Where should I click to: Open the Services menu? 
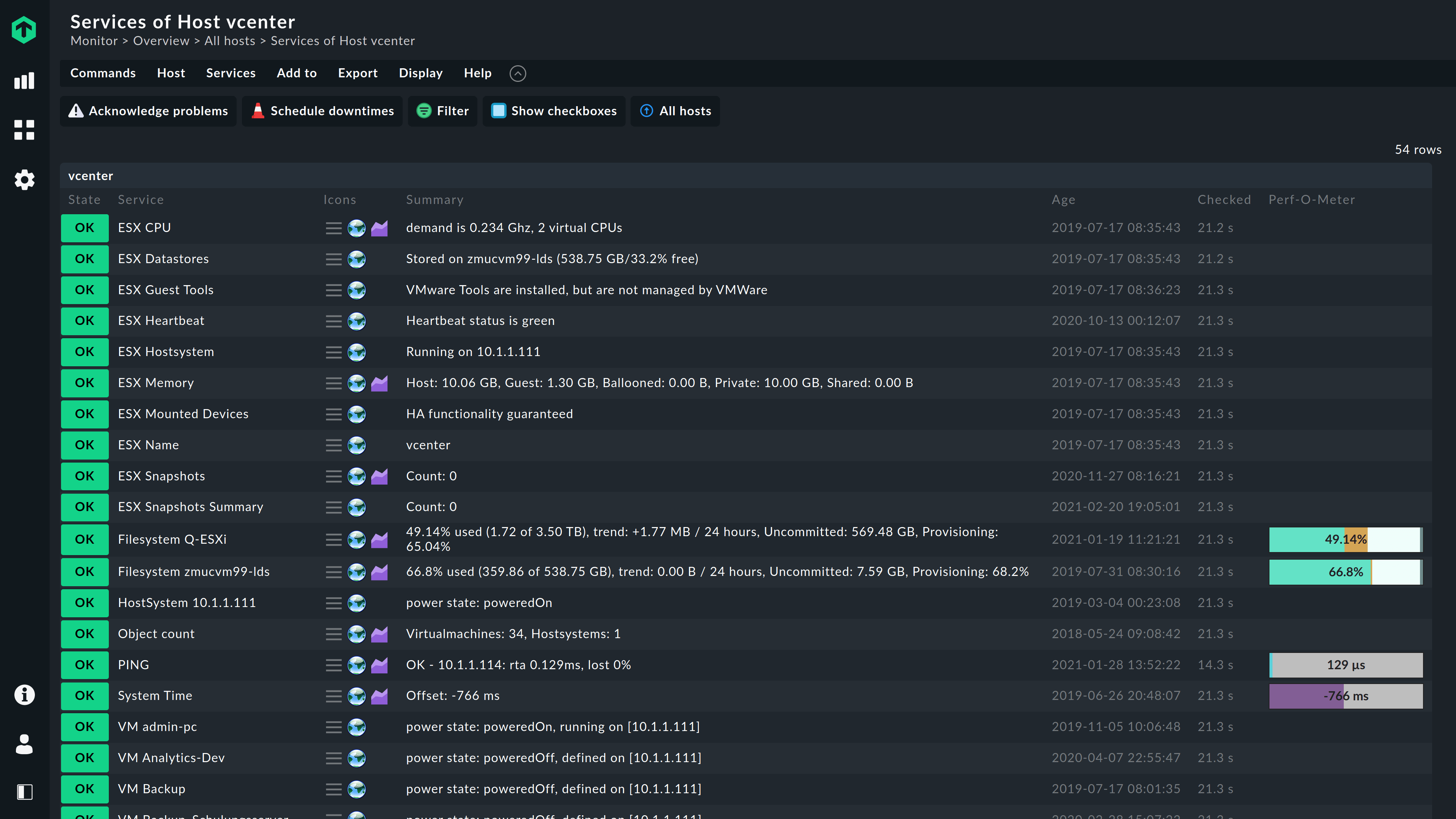tap(231, 73)
